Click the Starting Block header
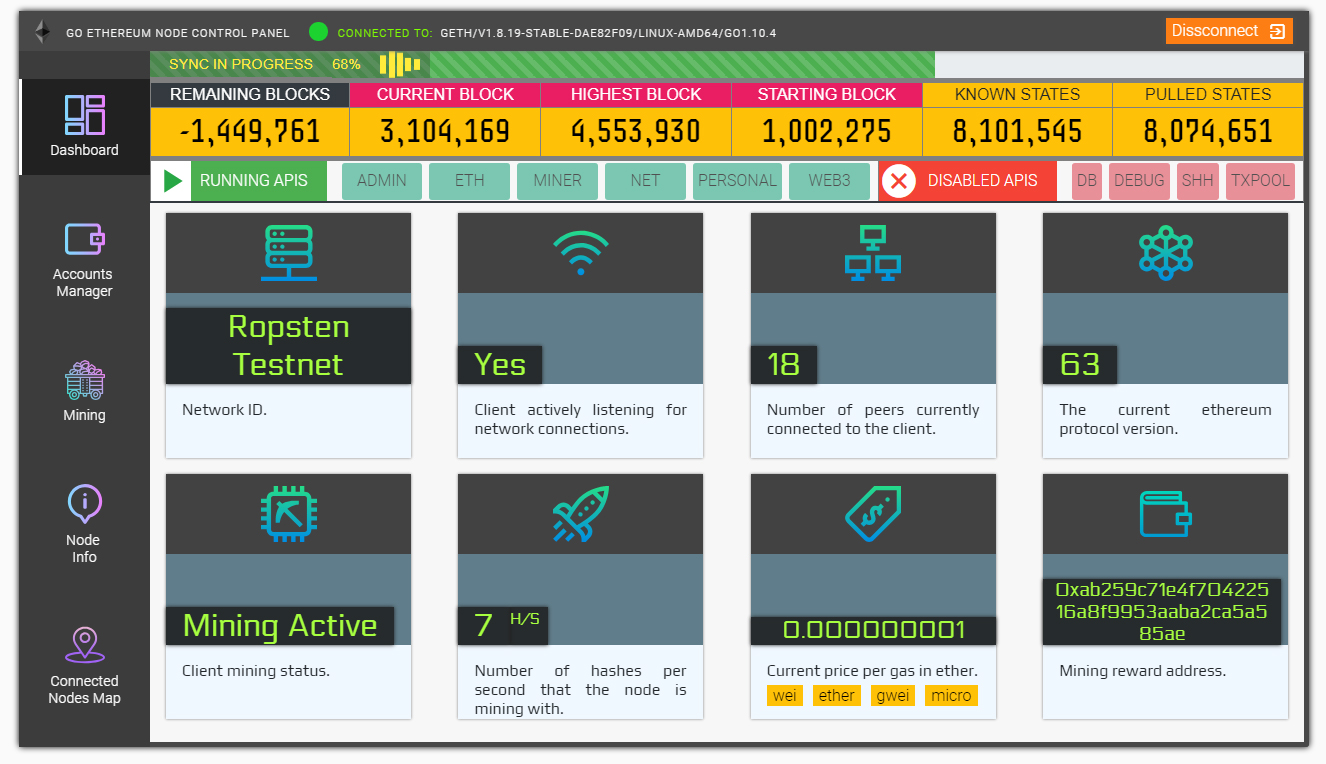Screen dimensions: 1326x764 pos(827,95)
